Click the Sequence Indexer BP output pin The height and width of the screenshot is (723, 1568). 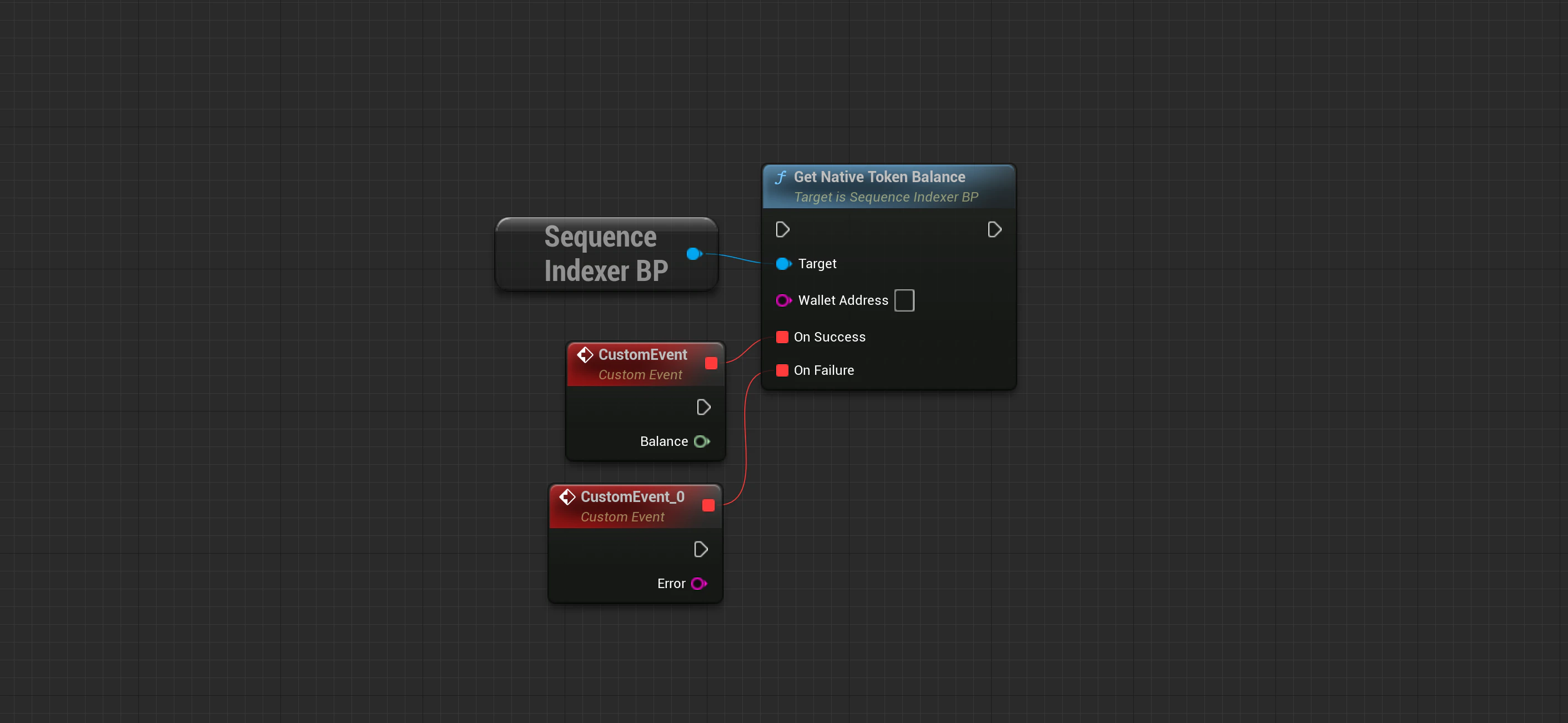tap(693, 254)
